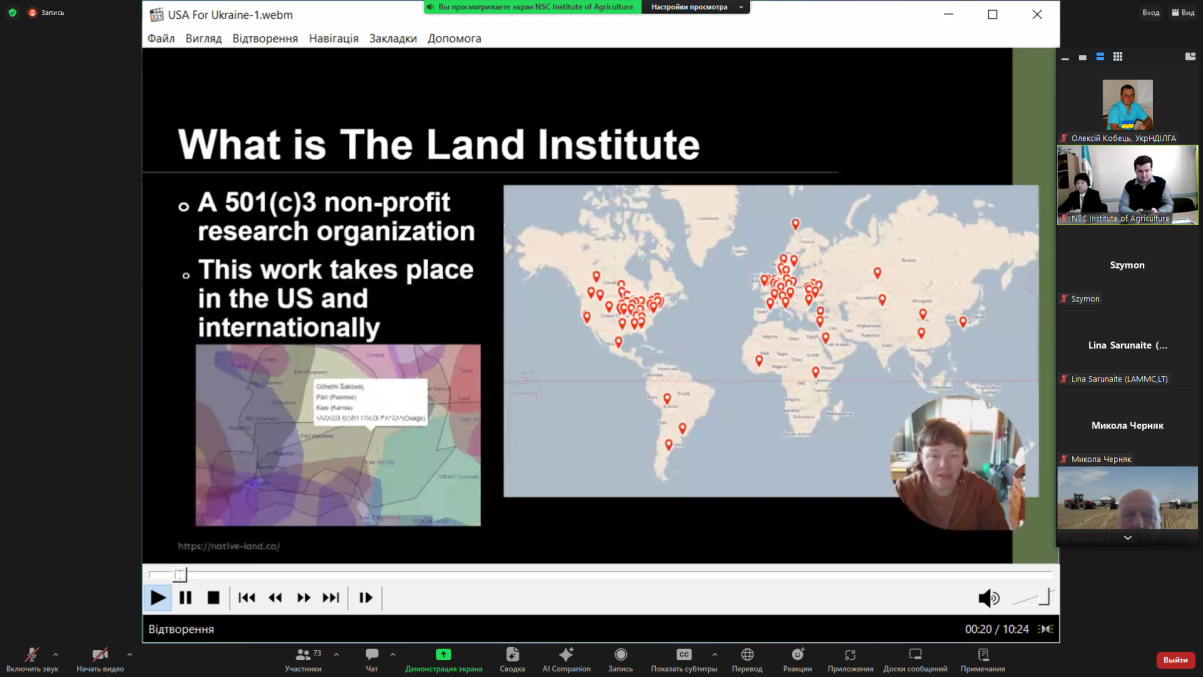Click the Вход button at top right
This screenshot has height=677, width=1203.
pos(1151,13)
